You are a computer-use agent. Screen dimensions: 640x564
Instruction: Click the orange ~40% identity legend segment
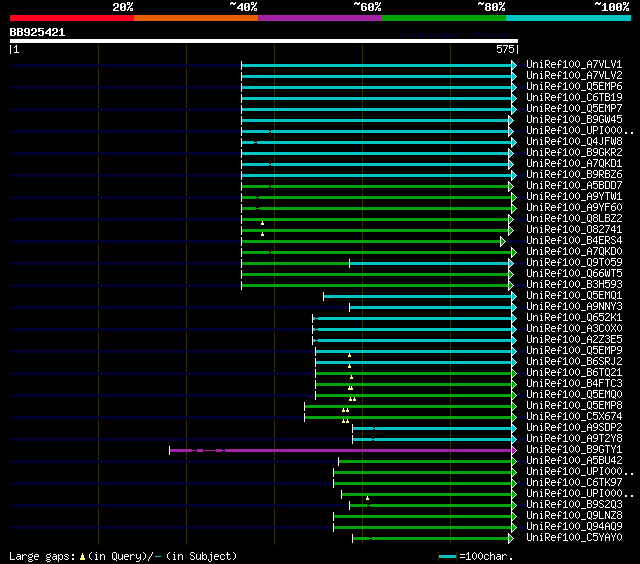tap(196, 18)
